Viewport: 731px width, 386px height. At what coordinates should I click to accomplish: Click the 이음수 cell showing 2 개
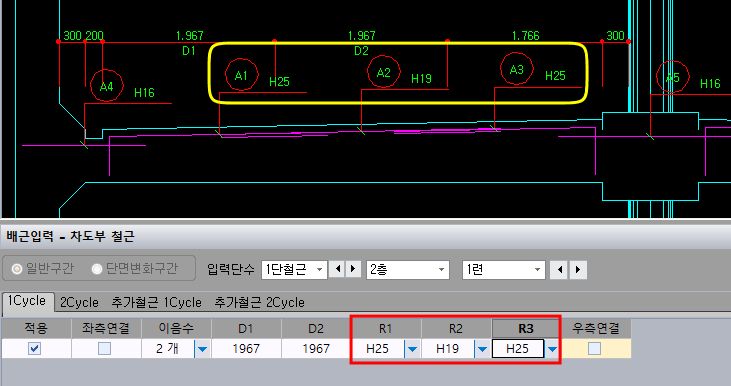click(168, 349)
